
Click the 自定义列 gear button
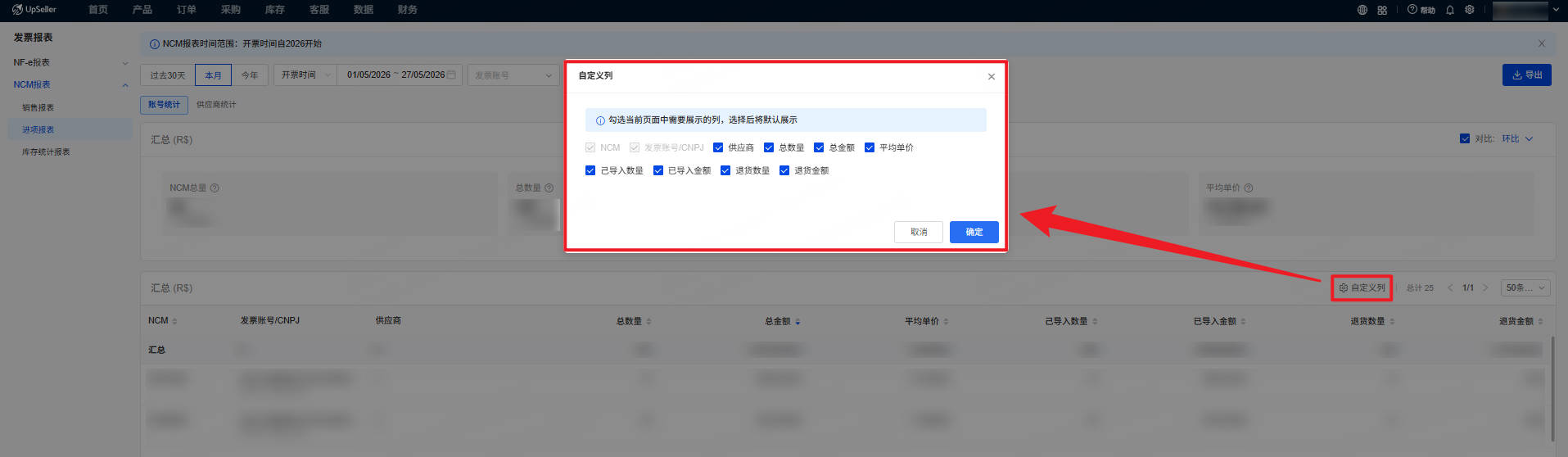tap(1362, 287)
